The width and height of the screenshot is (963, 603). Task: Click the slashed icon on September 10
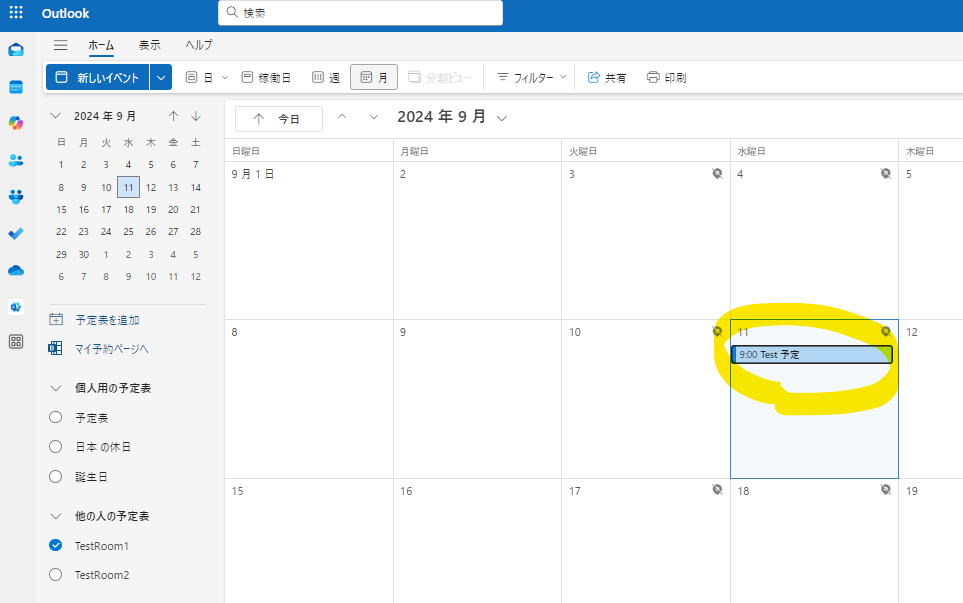pyautogui.click(x=717, y=332)
